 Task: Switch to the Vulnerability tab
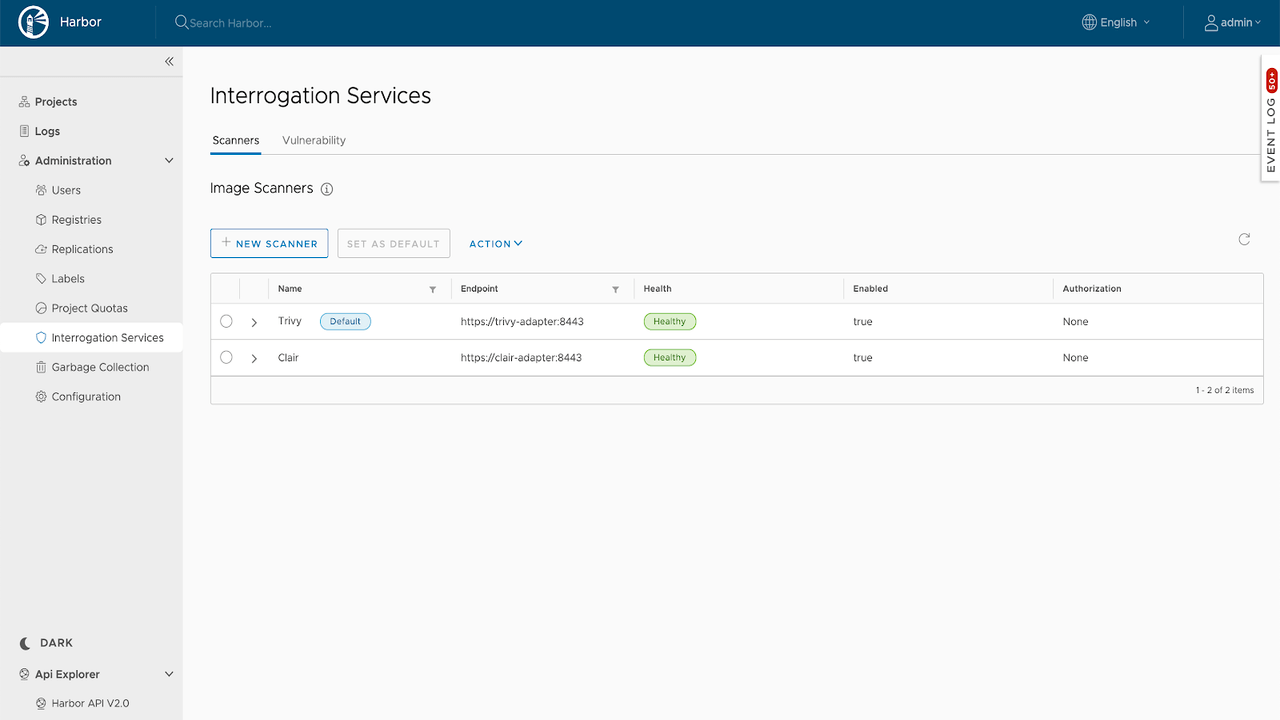click(314, 140)
